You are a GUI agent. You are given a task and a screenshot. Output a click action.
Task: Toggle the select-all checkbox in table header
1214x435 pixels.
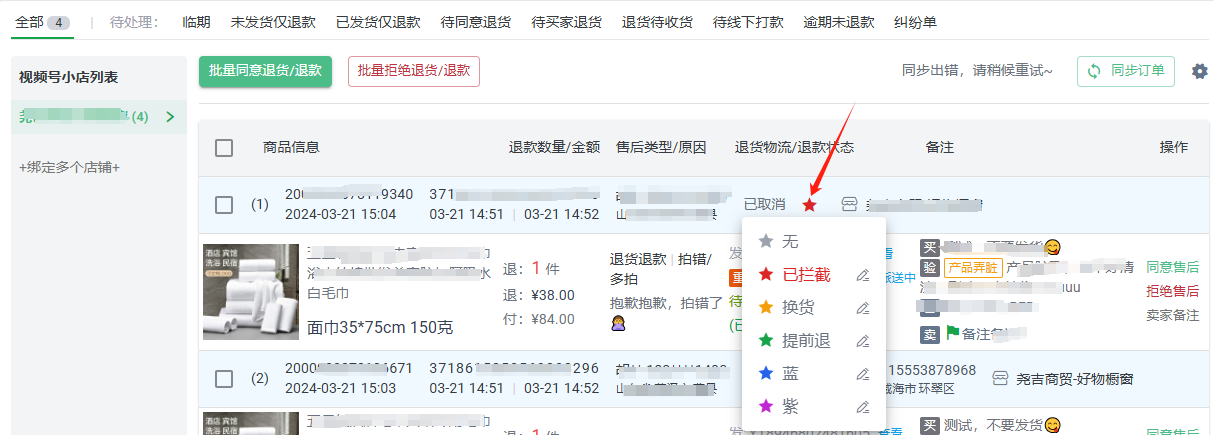[x=224, y=148]
